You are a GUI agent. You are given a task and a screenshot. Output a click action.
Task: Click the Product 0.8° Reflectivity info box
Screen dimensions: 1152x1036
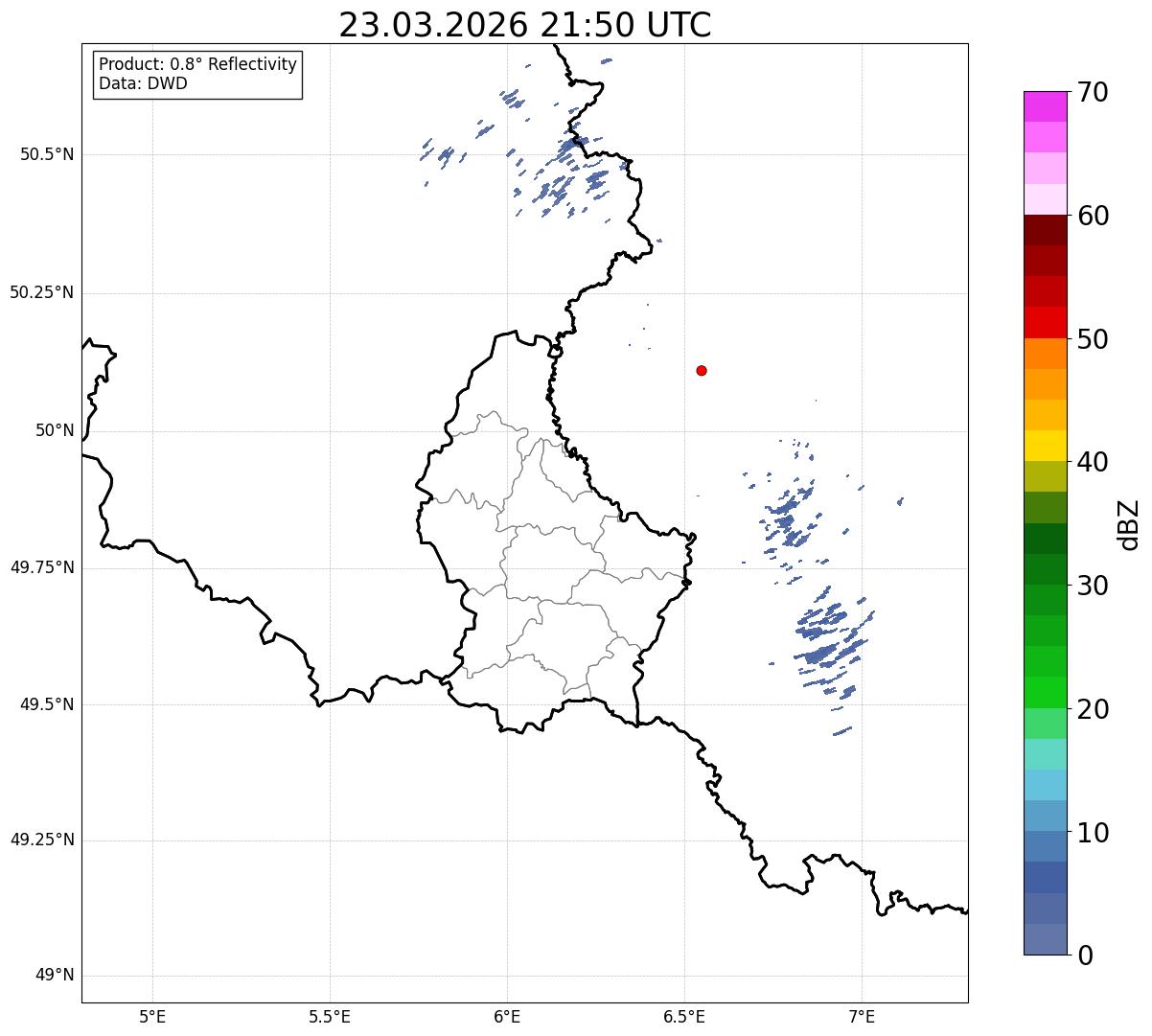coord(197,74)
